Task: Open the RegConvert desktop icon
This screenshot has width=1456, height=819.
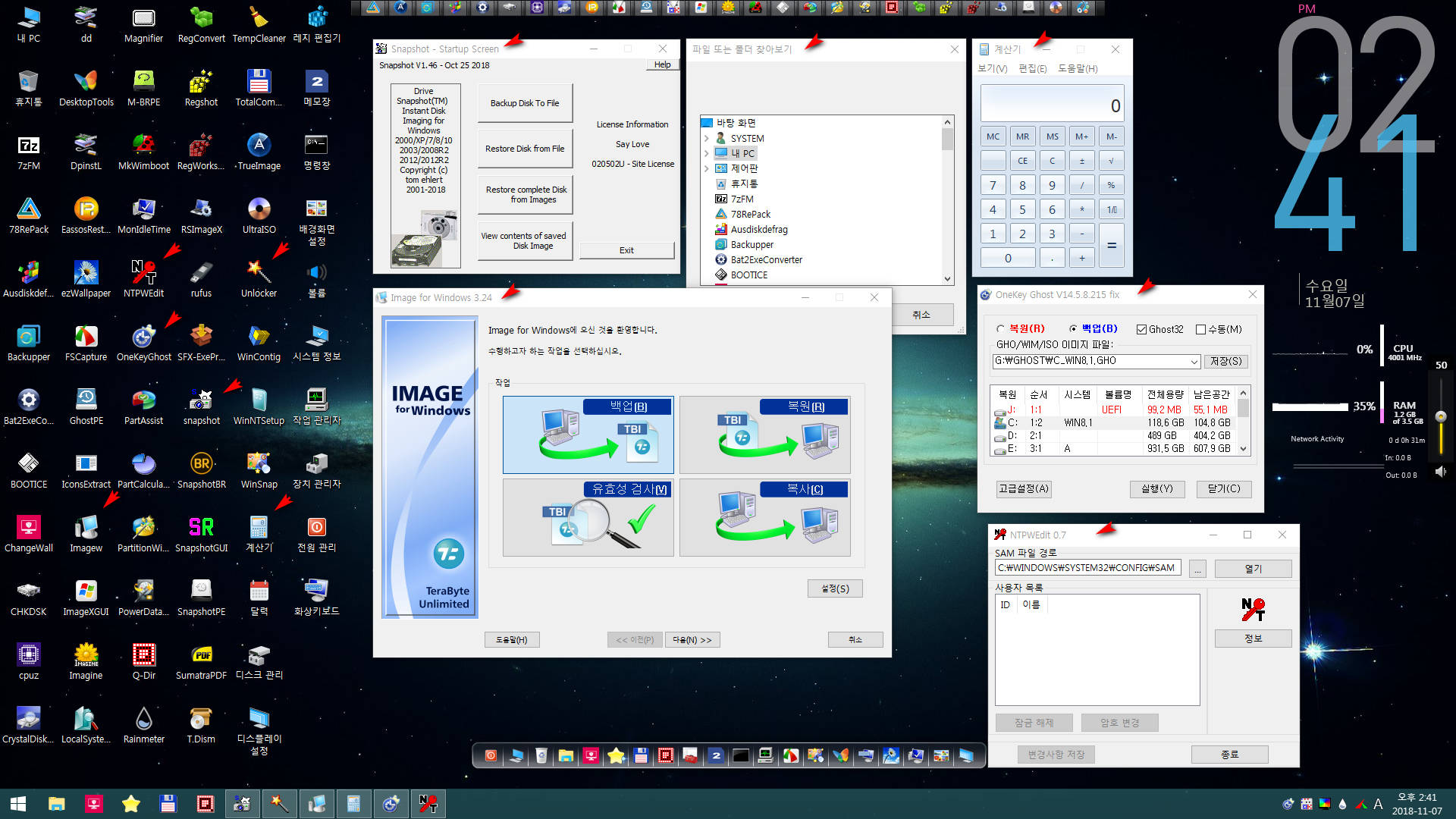Action: tap(201, 24)
